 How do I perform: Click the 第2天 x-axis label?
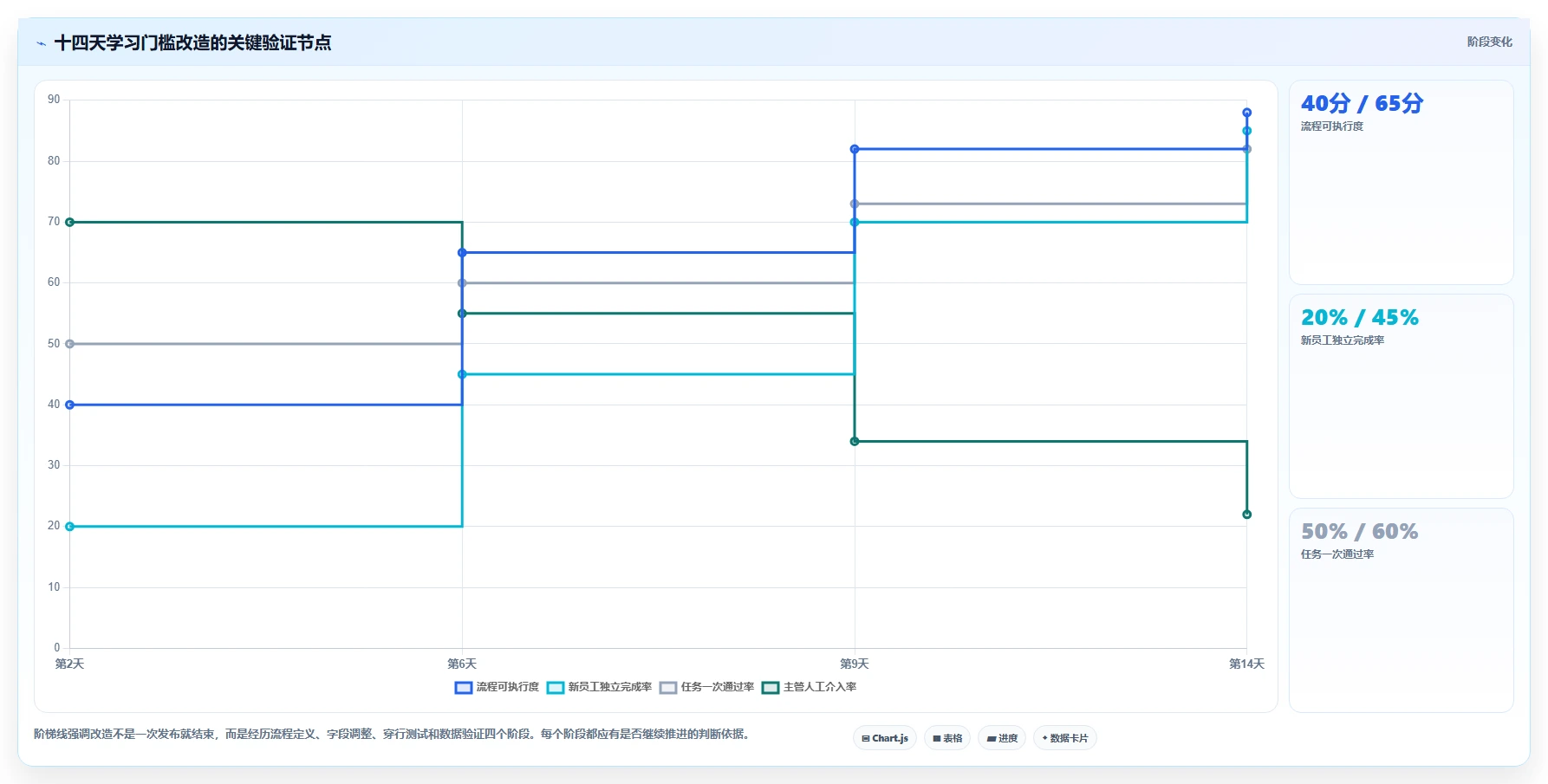(69, 664)
